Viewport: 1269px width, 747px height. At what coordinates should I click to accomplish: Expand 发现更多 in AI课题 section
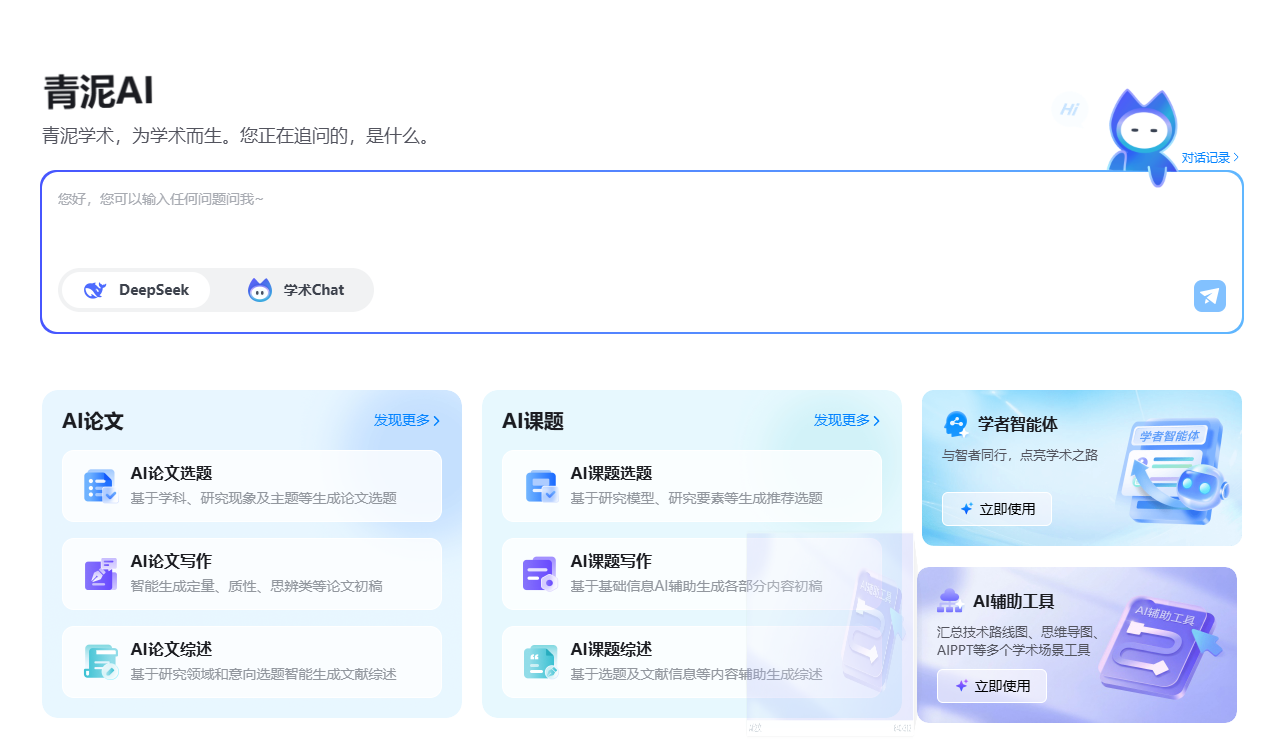(845, 420)
